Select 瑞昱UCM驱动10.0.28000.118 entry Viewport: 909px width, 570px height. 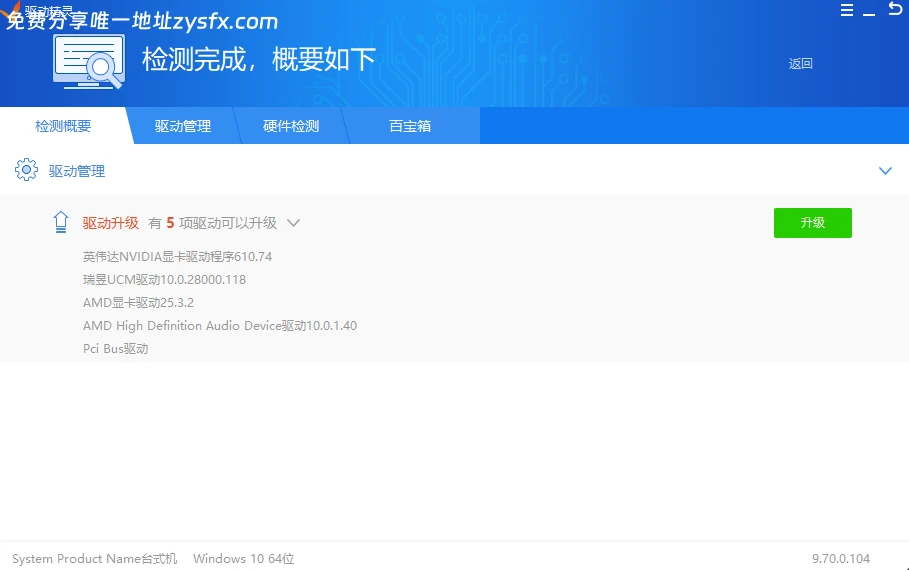[x=165, y=279]
